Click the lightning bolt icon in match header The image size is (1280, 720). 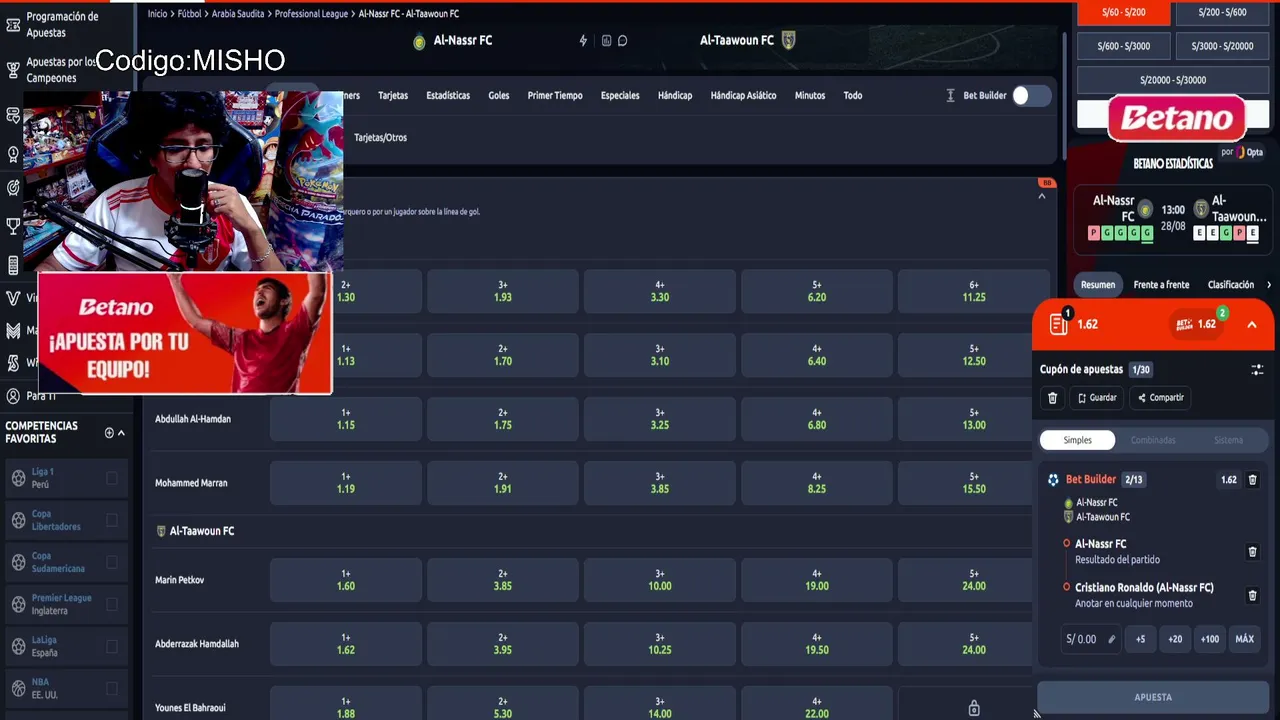tap(583, 41)
